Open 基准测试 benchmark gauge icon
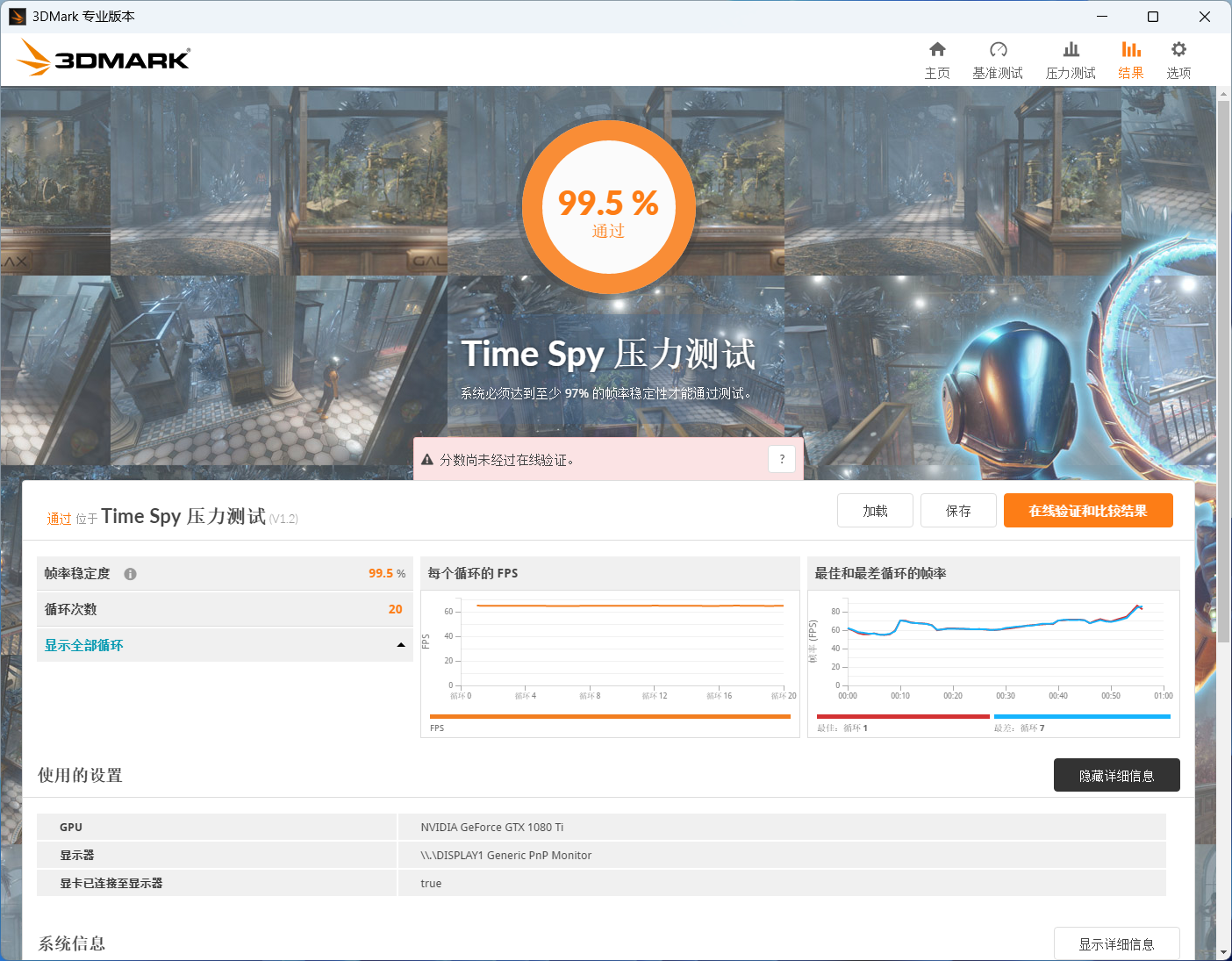Screen dimensions: 1232x961 [x=998, y=50]
